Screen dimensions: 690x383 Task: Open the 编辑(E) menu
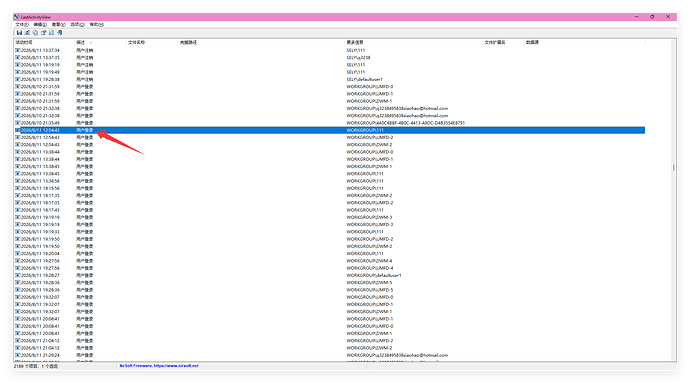[40, 25]
